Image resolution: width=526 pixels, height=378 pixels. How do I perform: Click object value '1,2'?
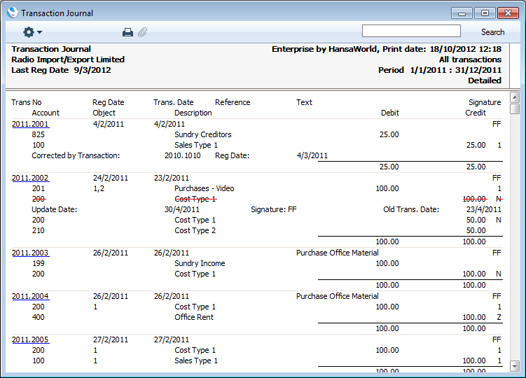click(99, 188)
